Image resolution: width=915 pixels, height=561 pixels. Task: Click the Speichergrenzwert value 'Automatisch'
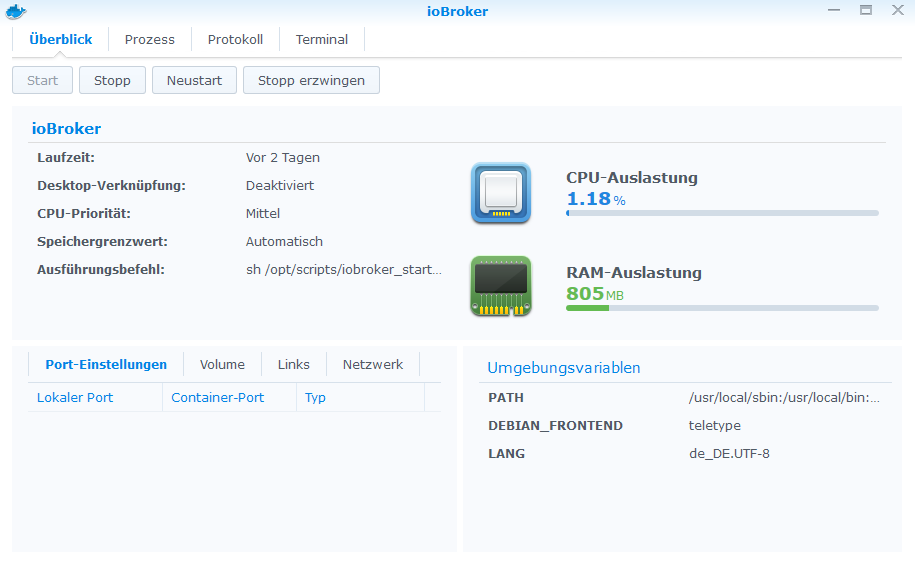(x=284, y=242)
